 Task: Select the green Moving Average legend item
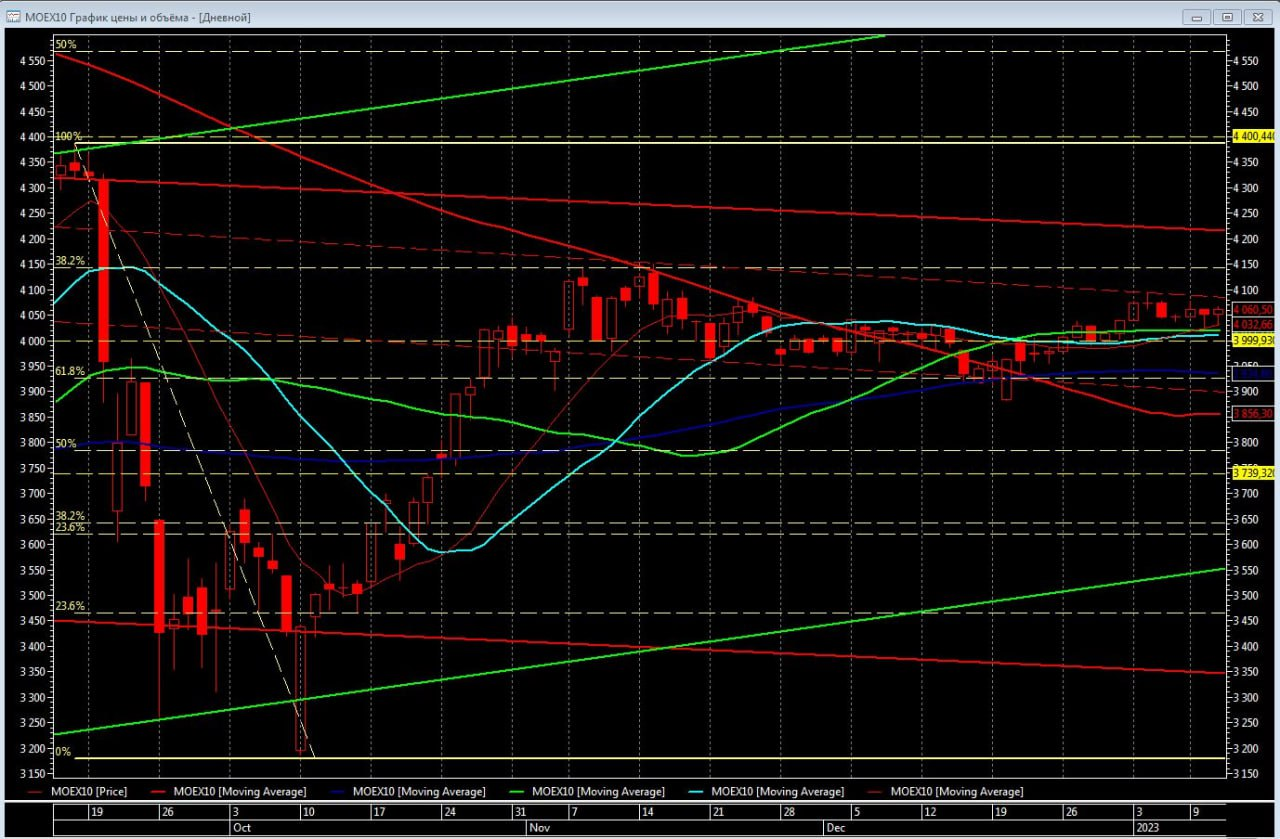[x=598, y=791]
